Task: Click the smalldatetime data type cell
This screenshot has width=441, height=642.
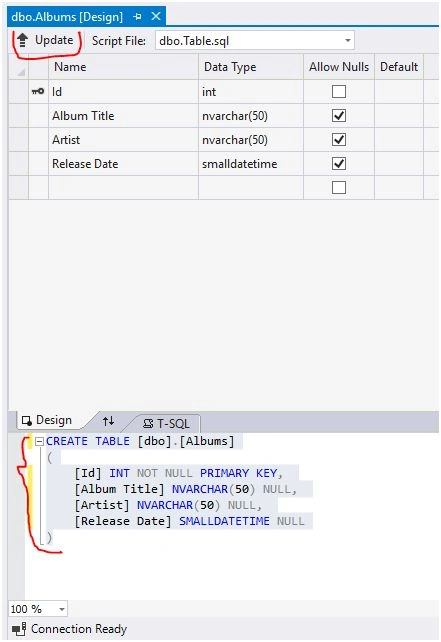Action: (251, 164)
